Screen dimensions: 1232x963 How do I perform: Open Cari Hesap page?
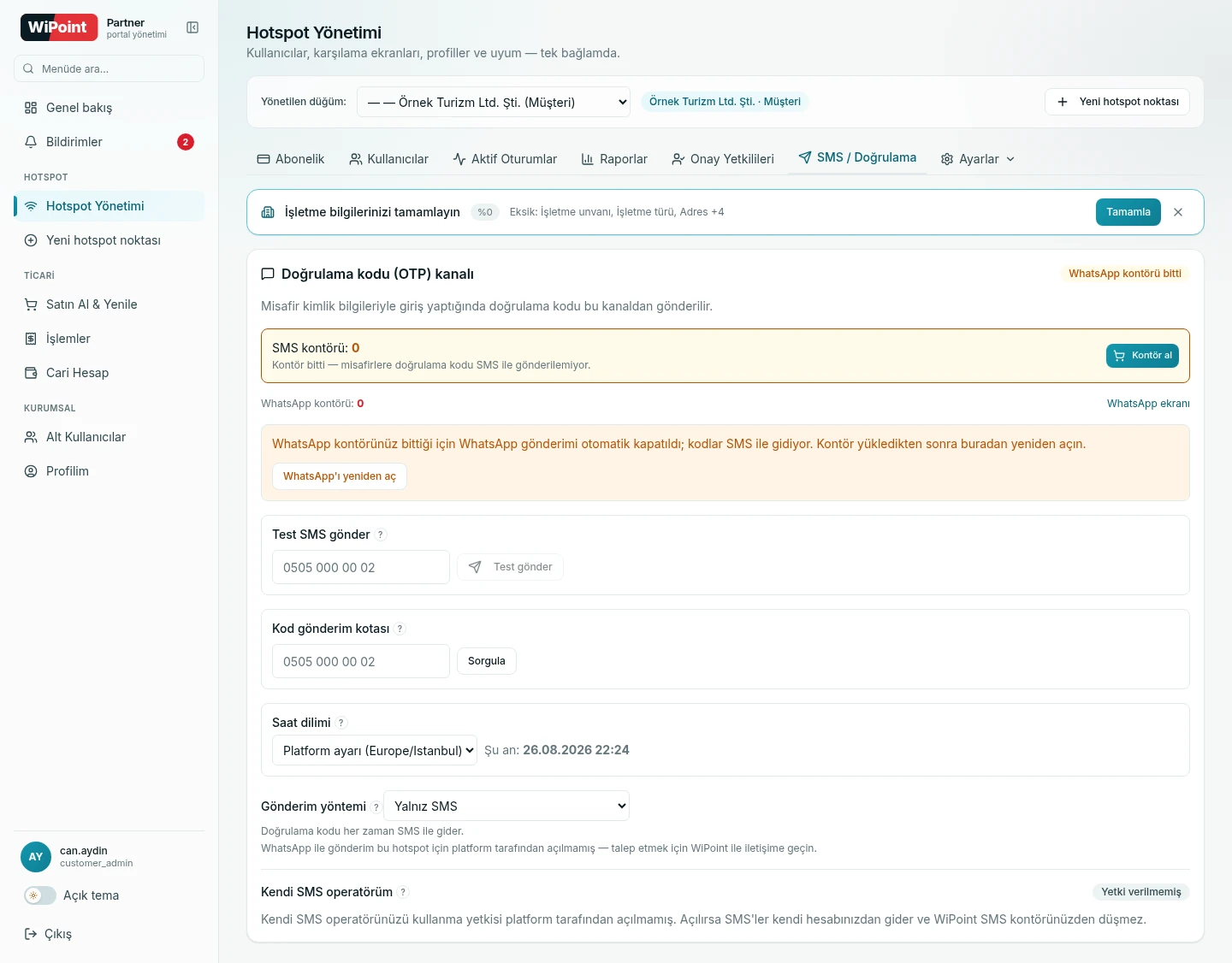pos(110,373)
